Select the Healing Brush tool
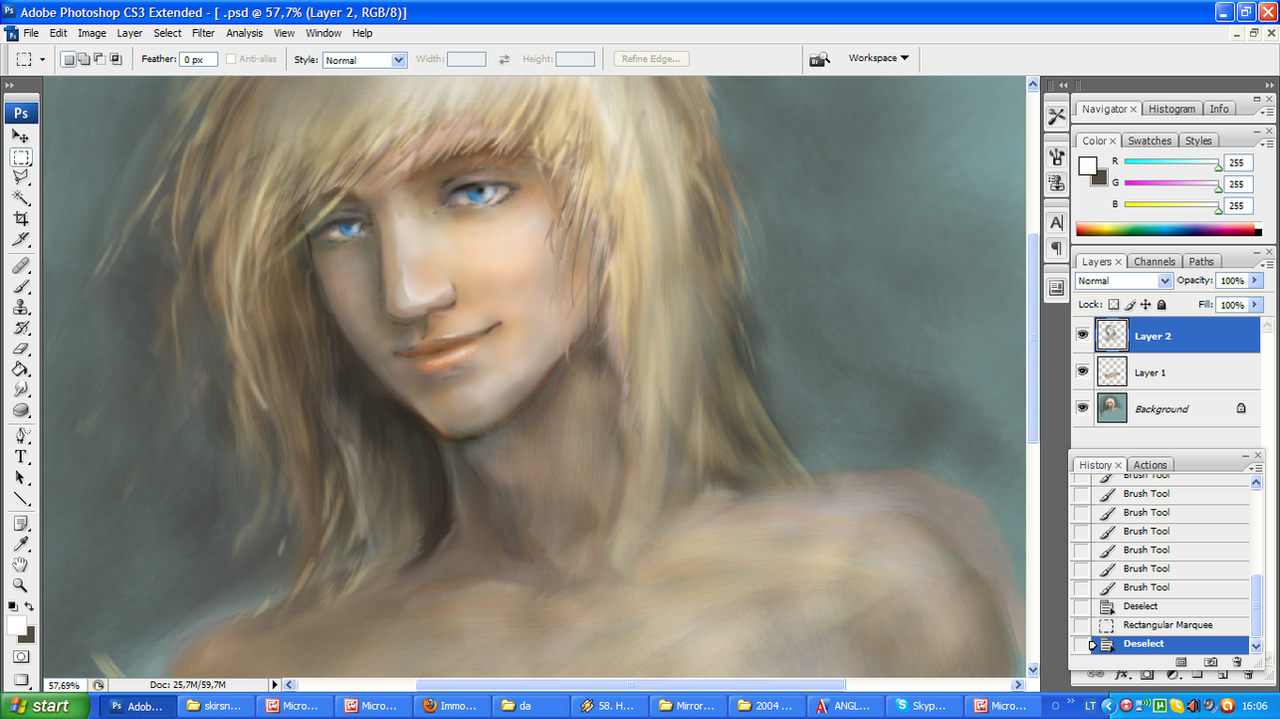 (21, 266)
